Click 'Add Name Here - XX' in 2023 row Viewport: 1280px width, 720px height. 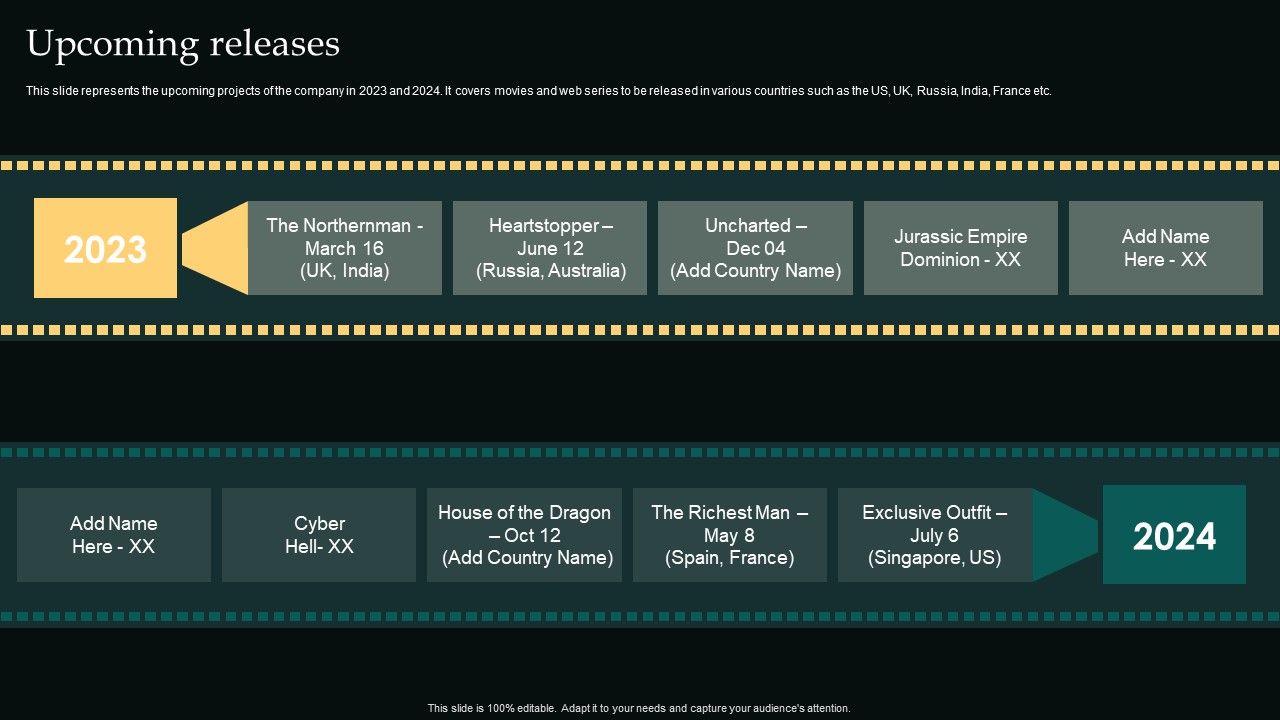(x=1166, y=248)
